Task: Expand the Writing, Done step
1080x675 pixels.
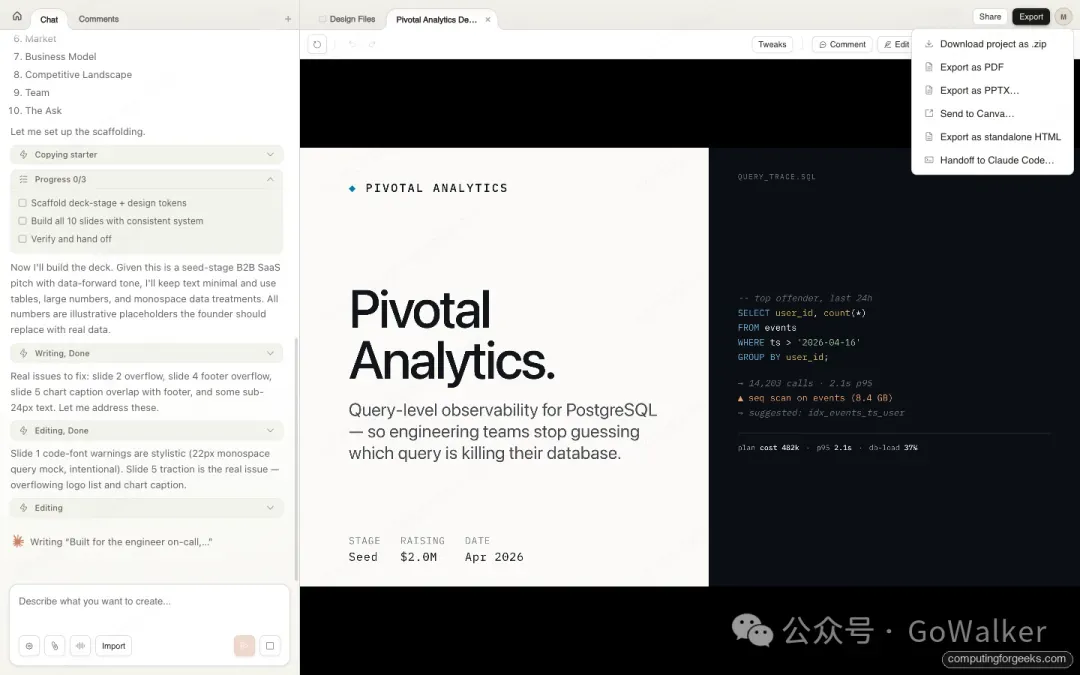Action: [147, 353]
